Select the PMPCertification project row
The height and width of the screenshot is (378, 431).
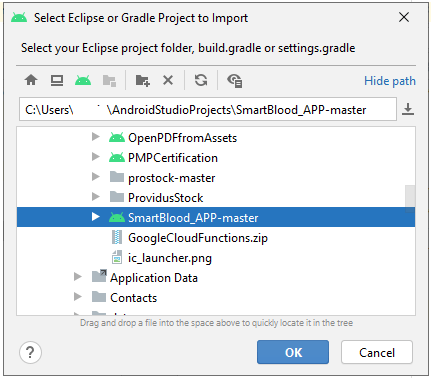[x=216, y=157]
